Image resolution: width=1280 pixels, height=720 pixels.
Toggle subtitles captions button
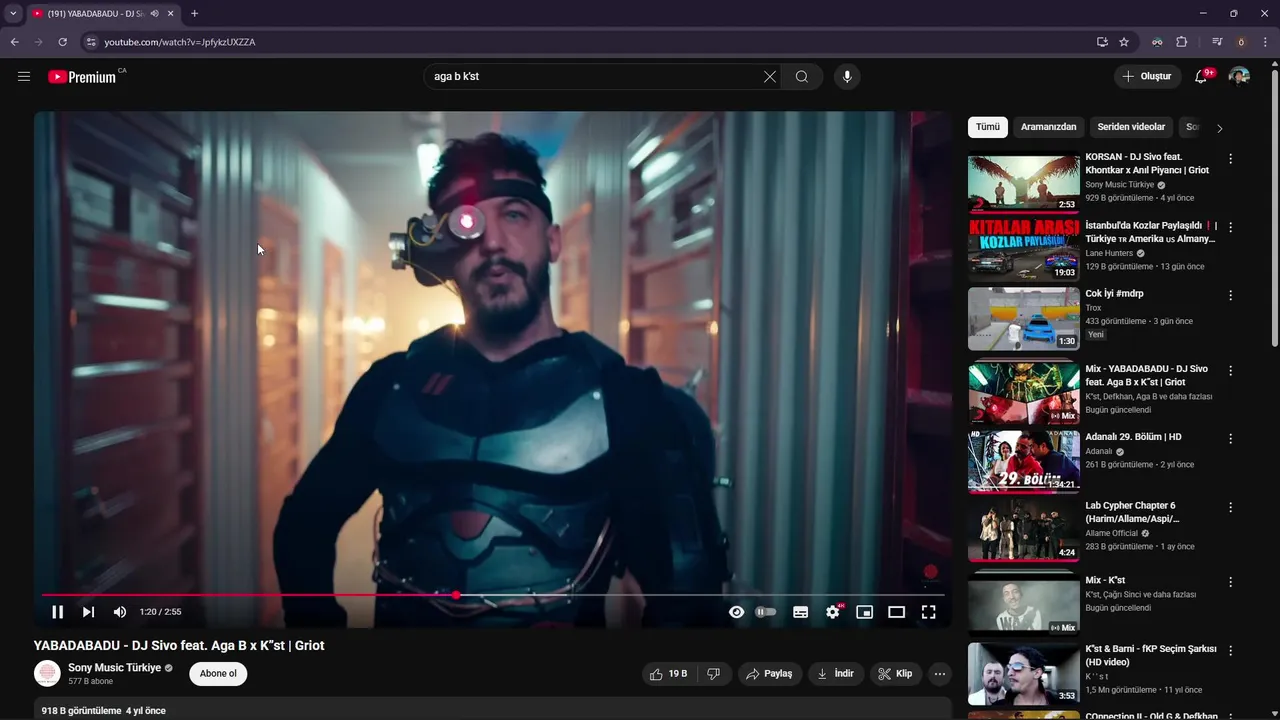tap(801, 612)
